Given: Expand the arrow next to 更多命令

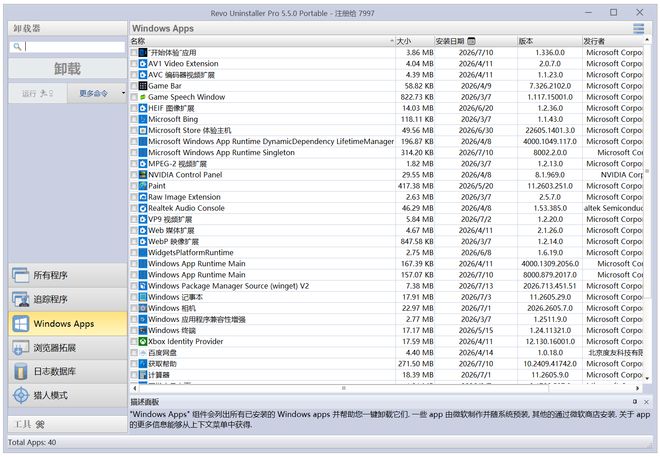Looking at the screenshot, I should [x=123, y=93].
